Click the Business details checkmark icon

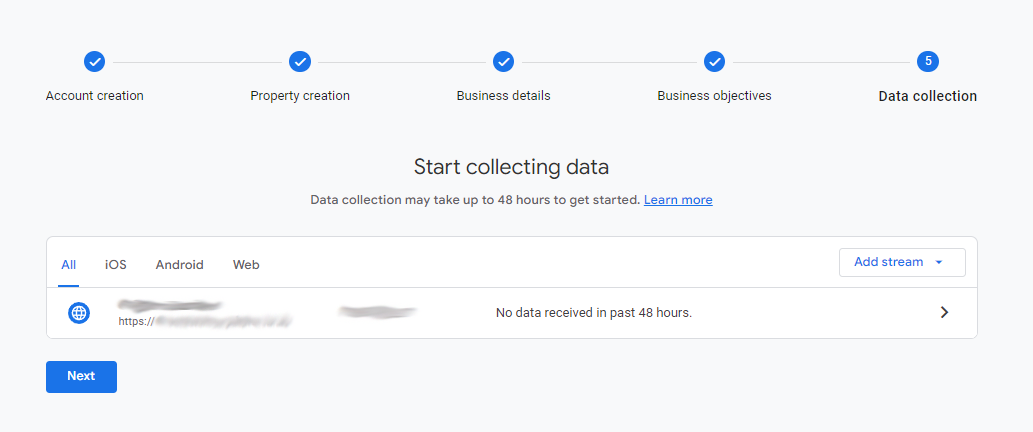click(x=504, y=62)
